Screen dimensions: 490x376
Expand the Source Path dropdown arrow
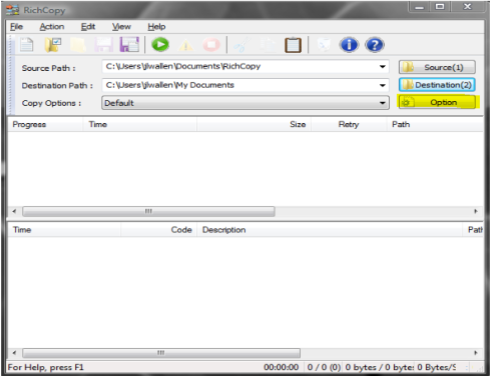click(382, 67)
